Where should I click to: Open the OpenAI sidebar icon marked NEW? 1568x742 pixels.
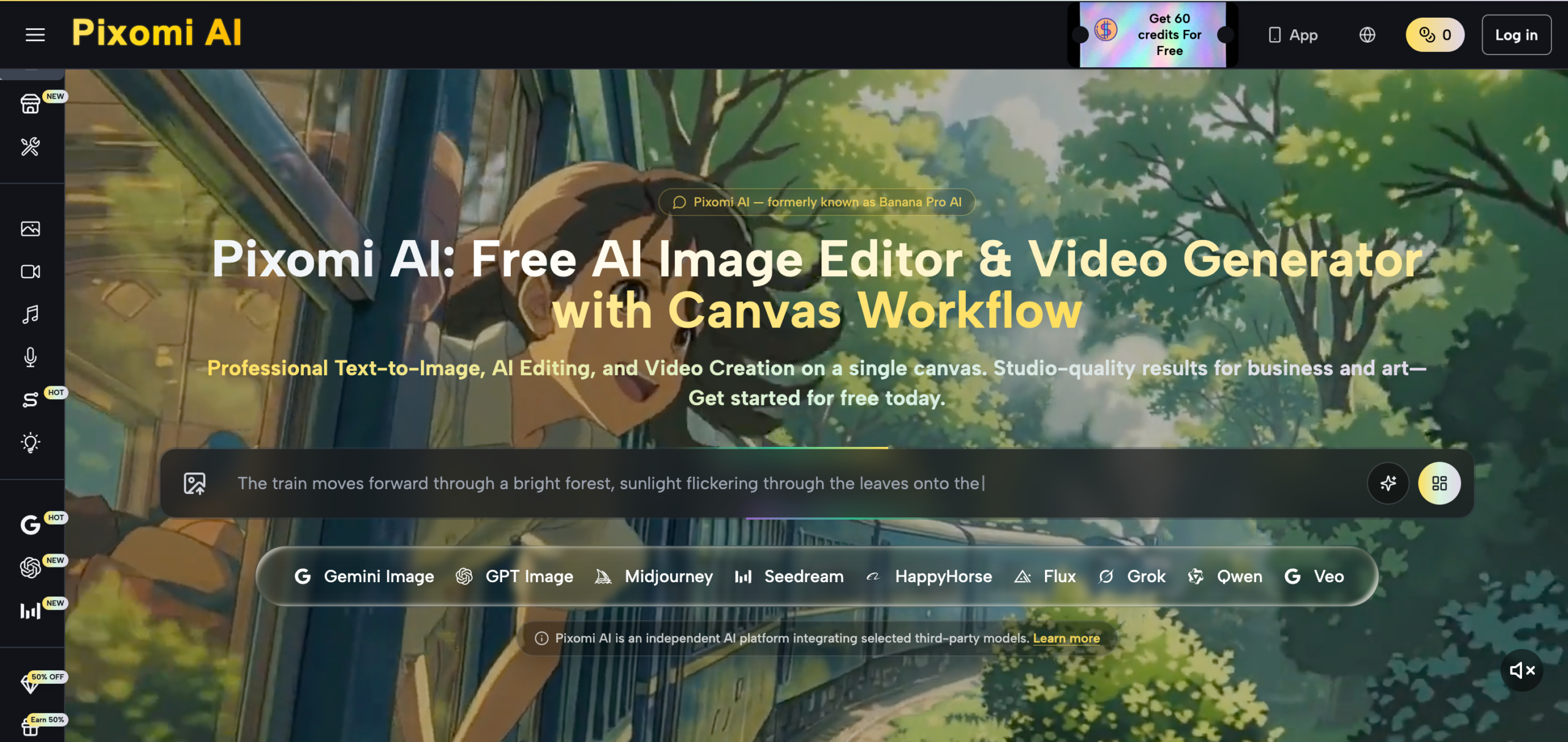click(31, 568)
